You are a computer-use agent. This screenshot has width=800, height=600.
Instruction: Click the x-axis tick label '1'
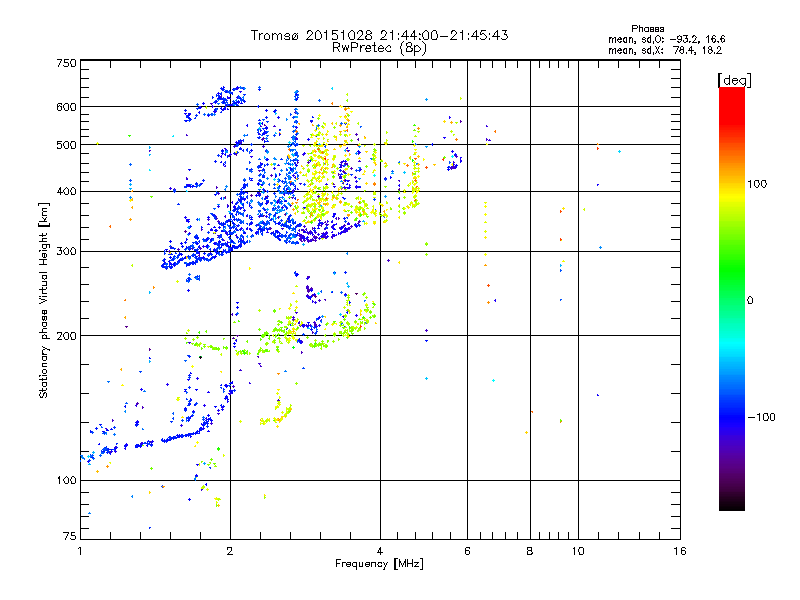[80, 551]
